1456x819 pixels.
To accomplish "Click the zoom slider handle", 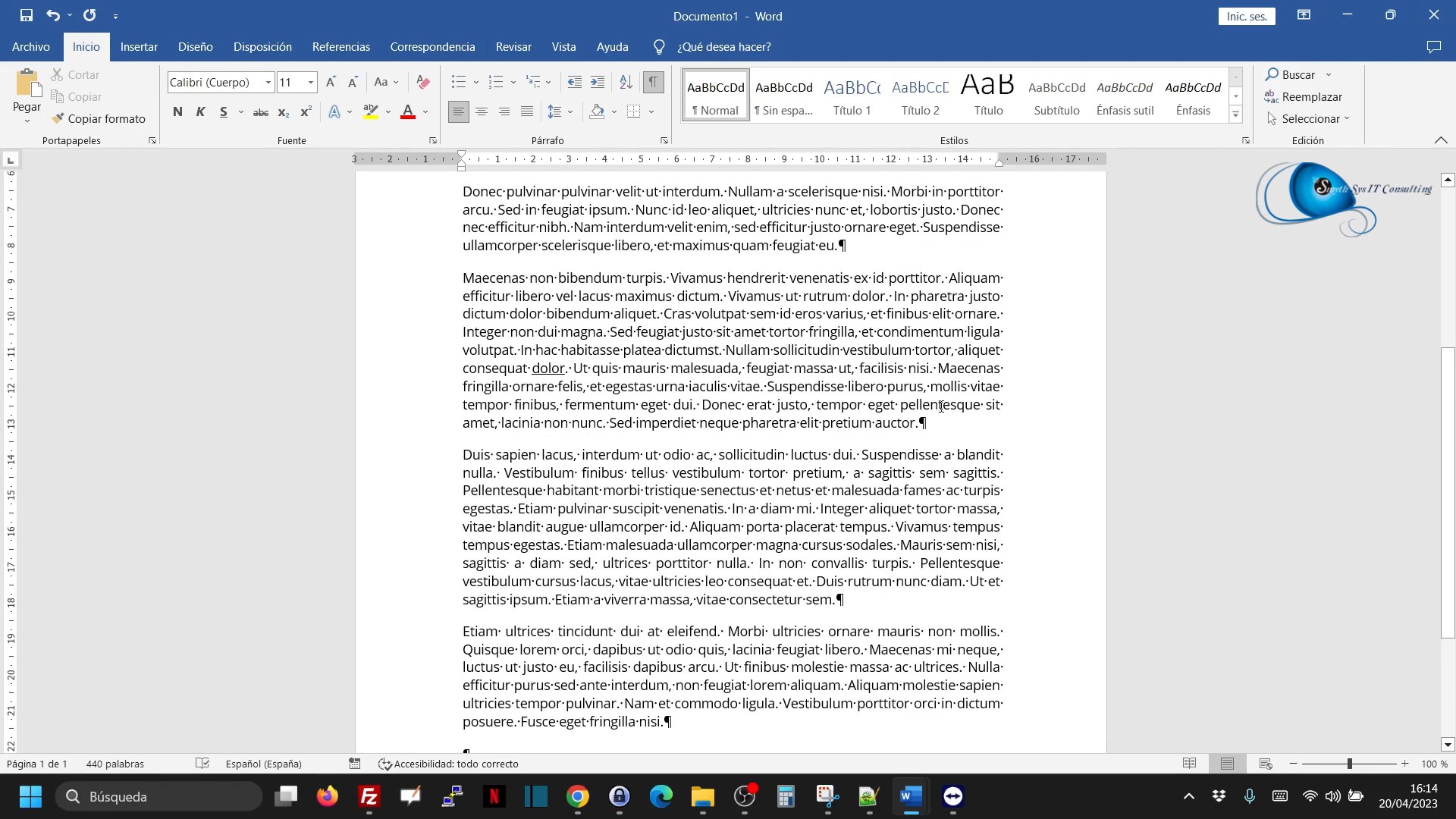I will click(1349, 764).
